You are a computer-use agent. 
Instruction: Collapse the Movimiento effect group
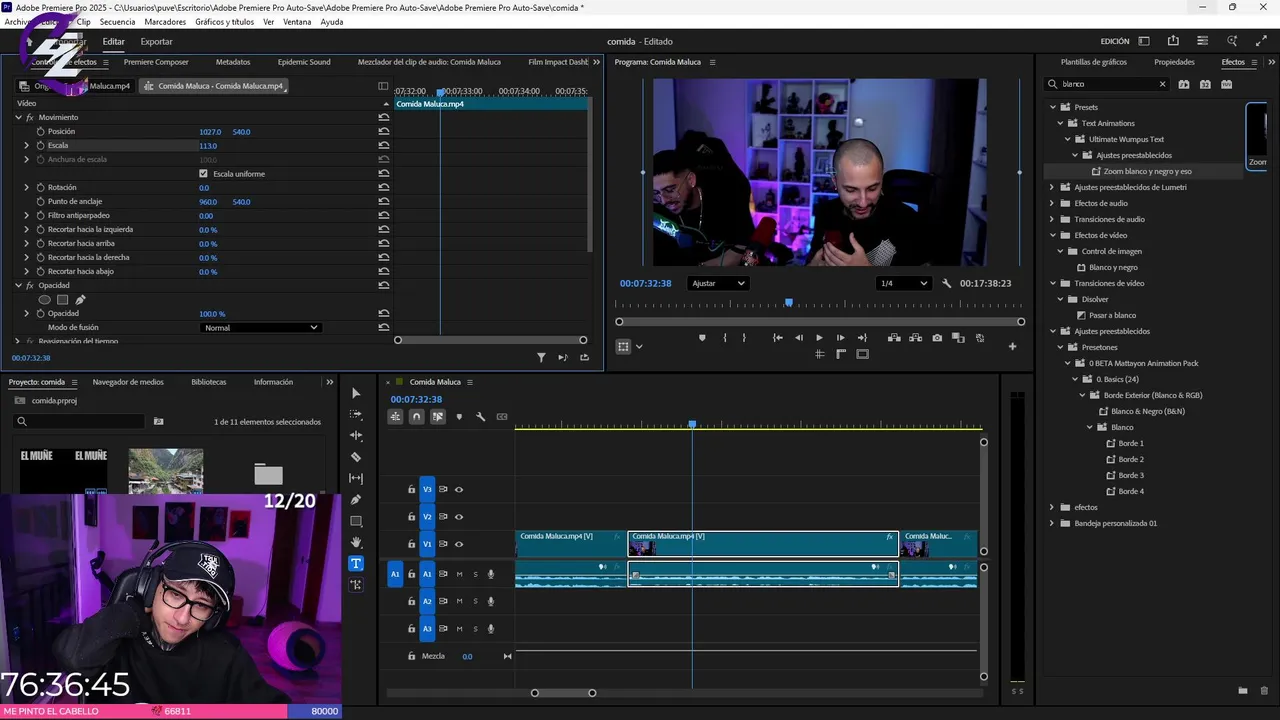tap(18, 118)
